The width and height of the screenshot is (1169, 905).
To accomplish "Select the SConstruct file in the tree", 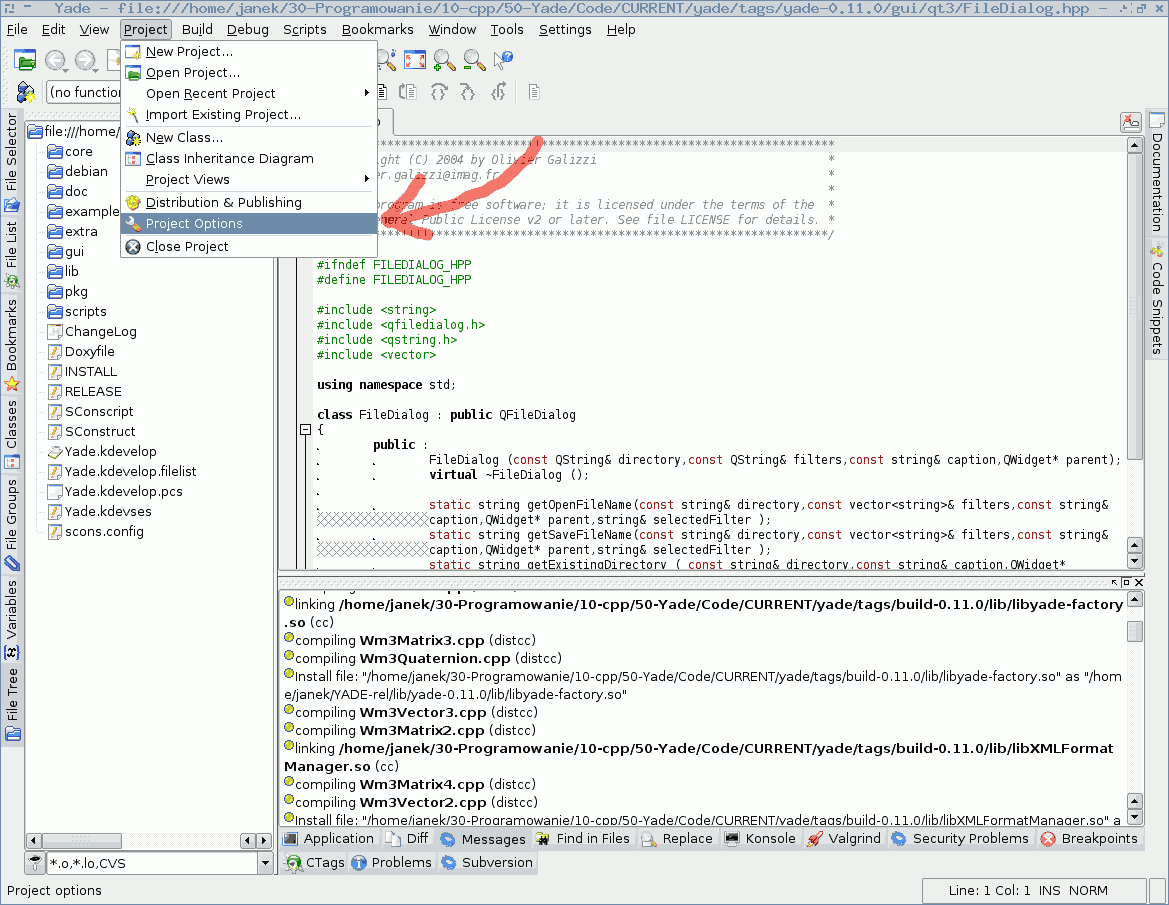I will [x=99, y=432].
